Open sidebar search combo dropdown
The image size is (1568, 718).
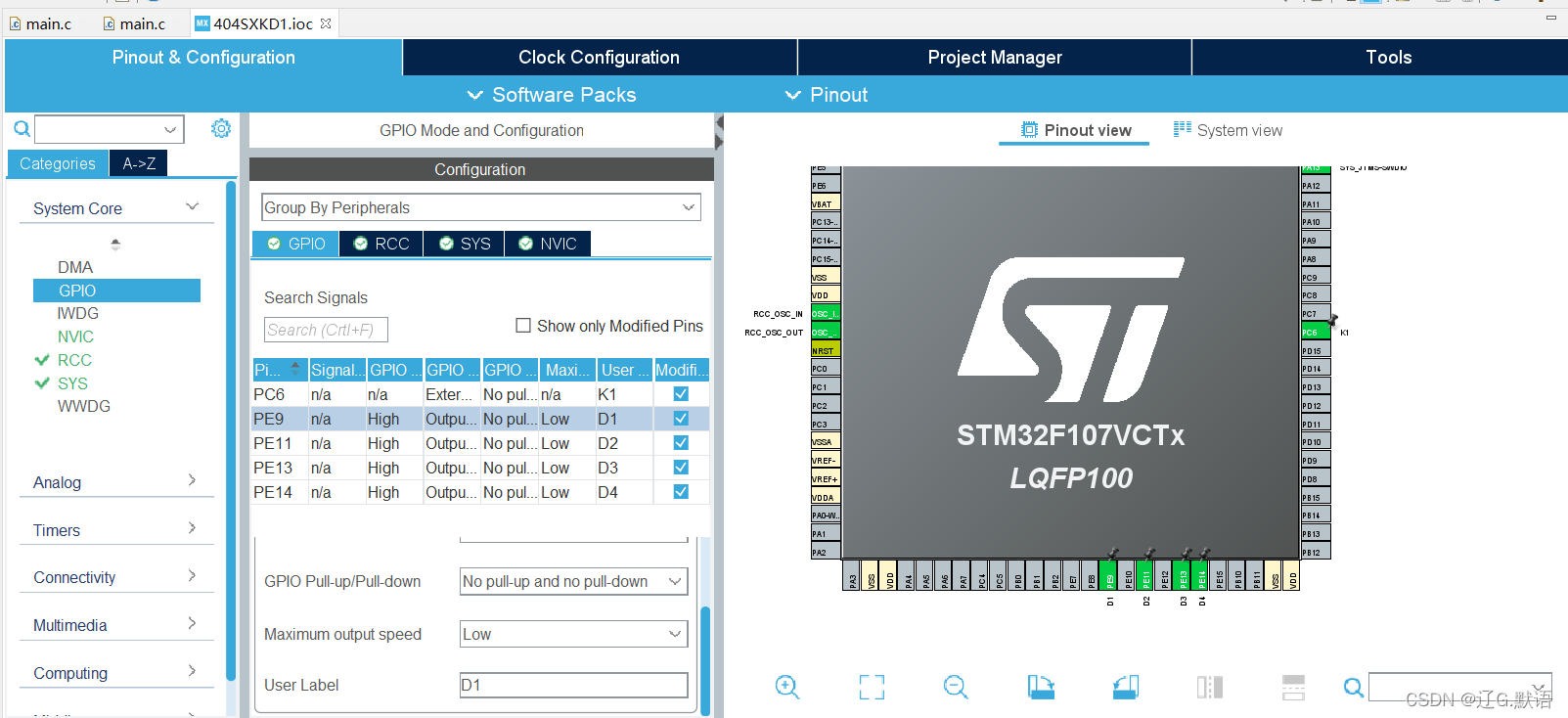170,129
